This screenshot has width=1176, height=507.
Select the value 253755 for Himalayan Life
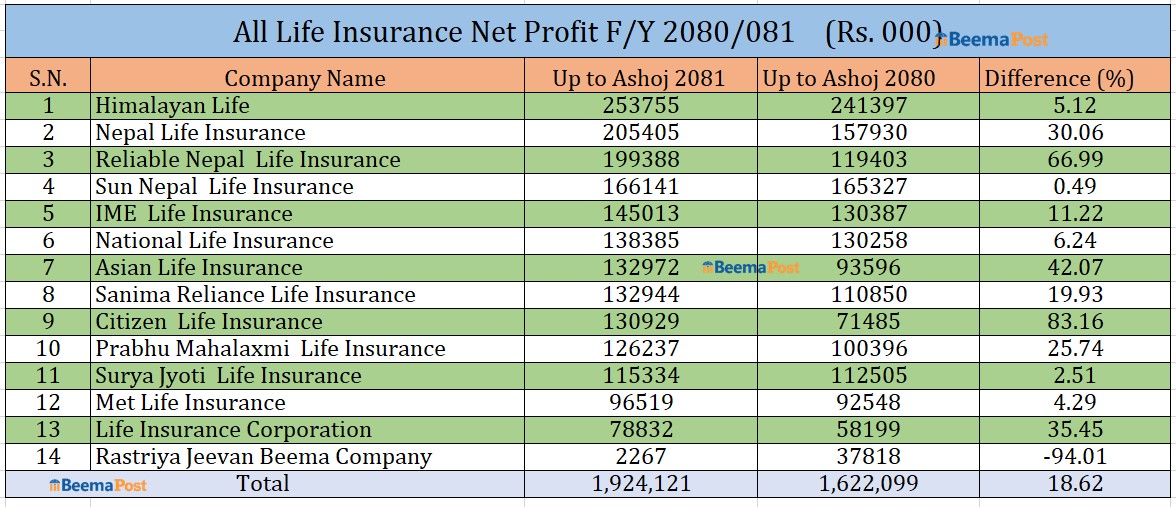pyautogui.click(x=641, y=105)
